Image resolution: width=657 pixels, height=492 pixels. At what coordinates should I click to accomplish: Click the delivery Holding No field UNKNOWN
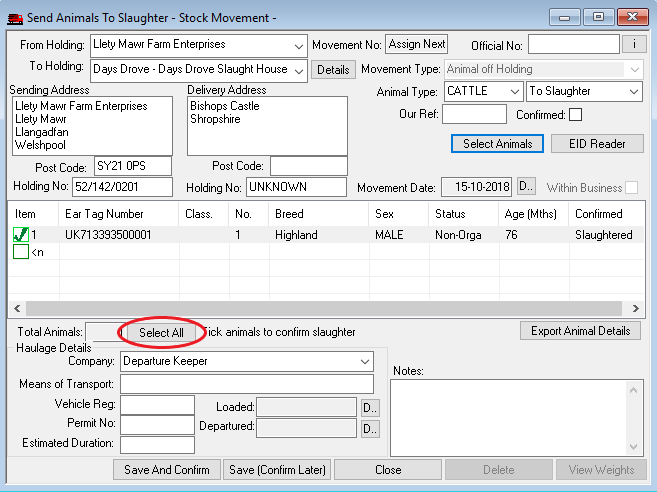[296, 187]
